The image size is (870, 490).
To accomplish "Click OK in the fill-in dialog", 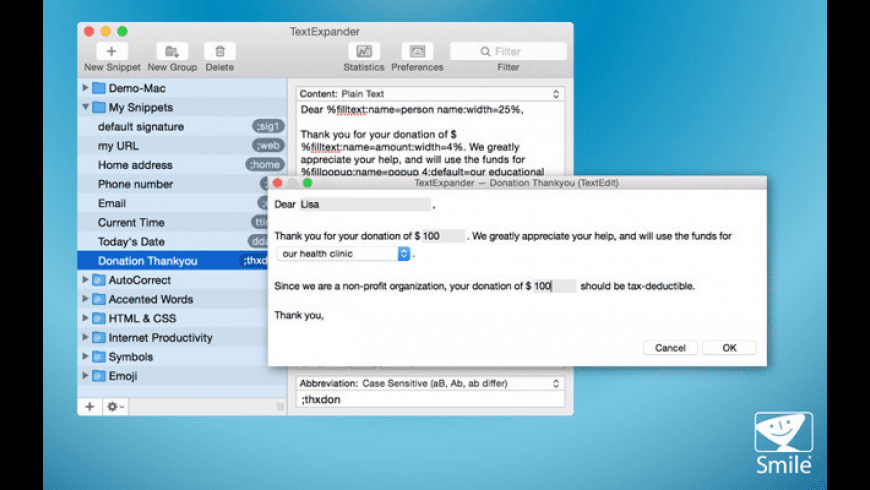I will pos(729,348).
